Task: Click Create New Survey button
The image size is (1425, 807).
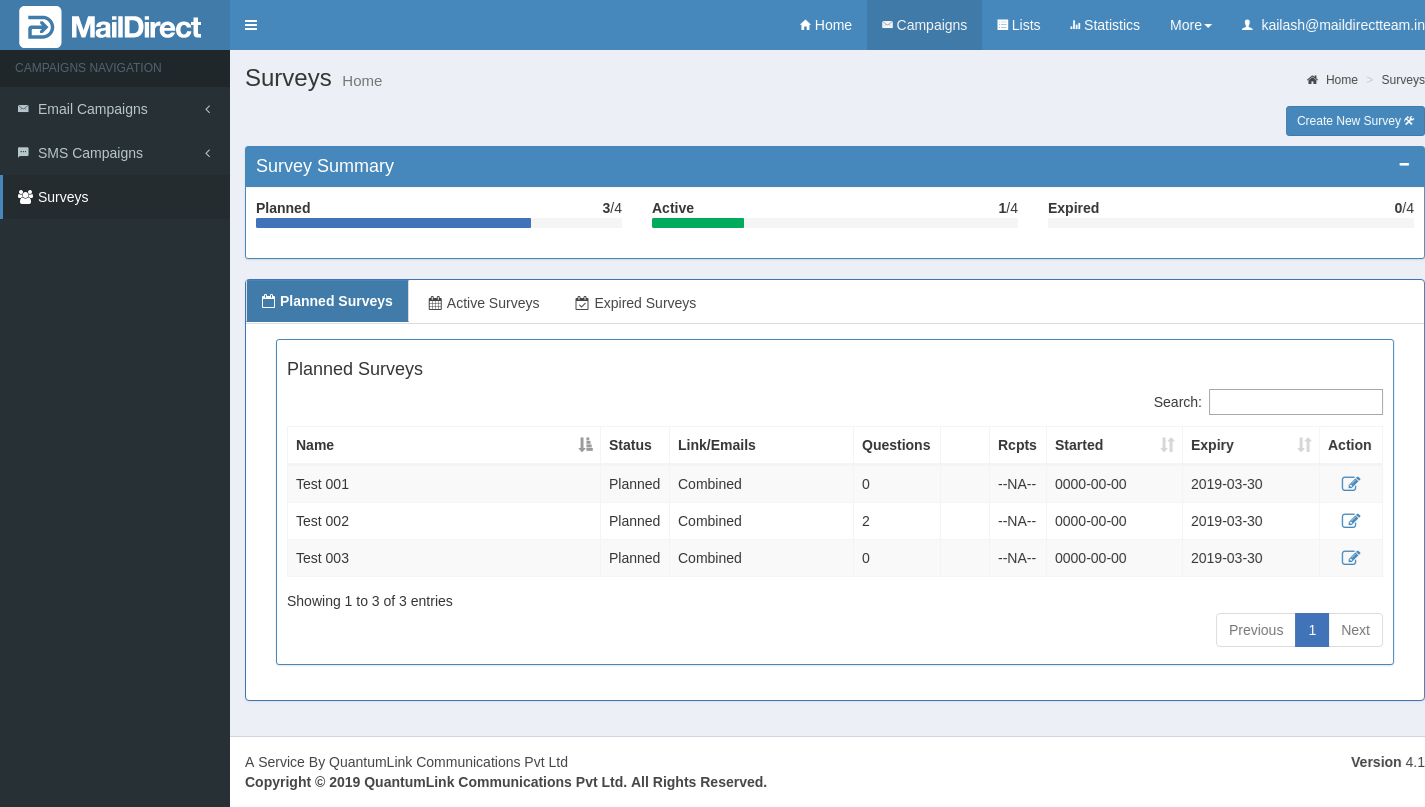Action: 1355,121
